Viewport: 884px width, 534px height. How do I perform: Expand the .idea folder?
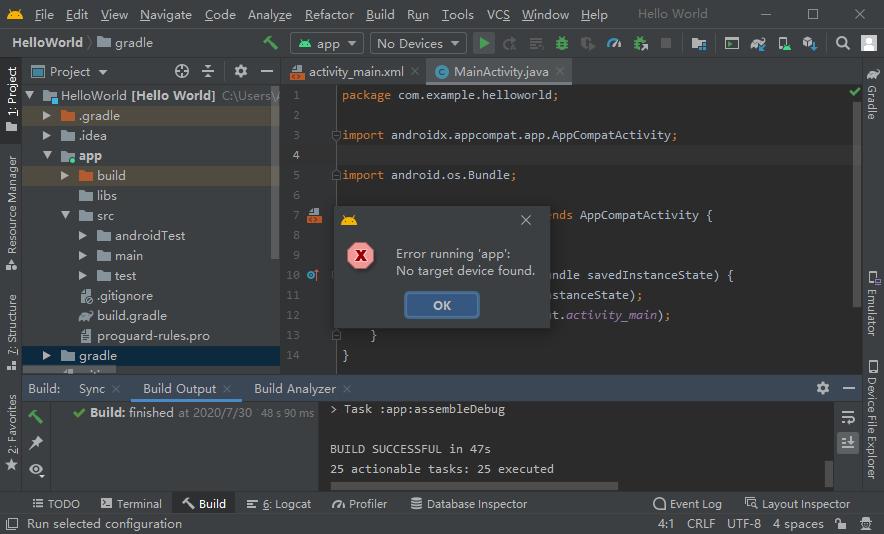point(47,135)
